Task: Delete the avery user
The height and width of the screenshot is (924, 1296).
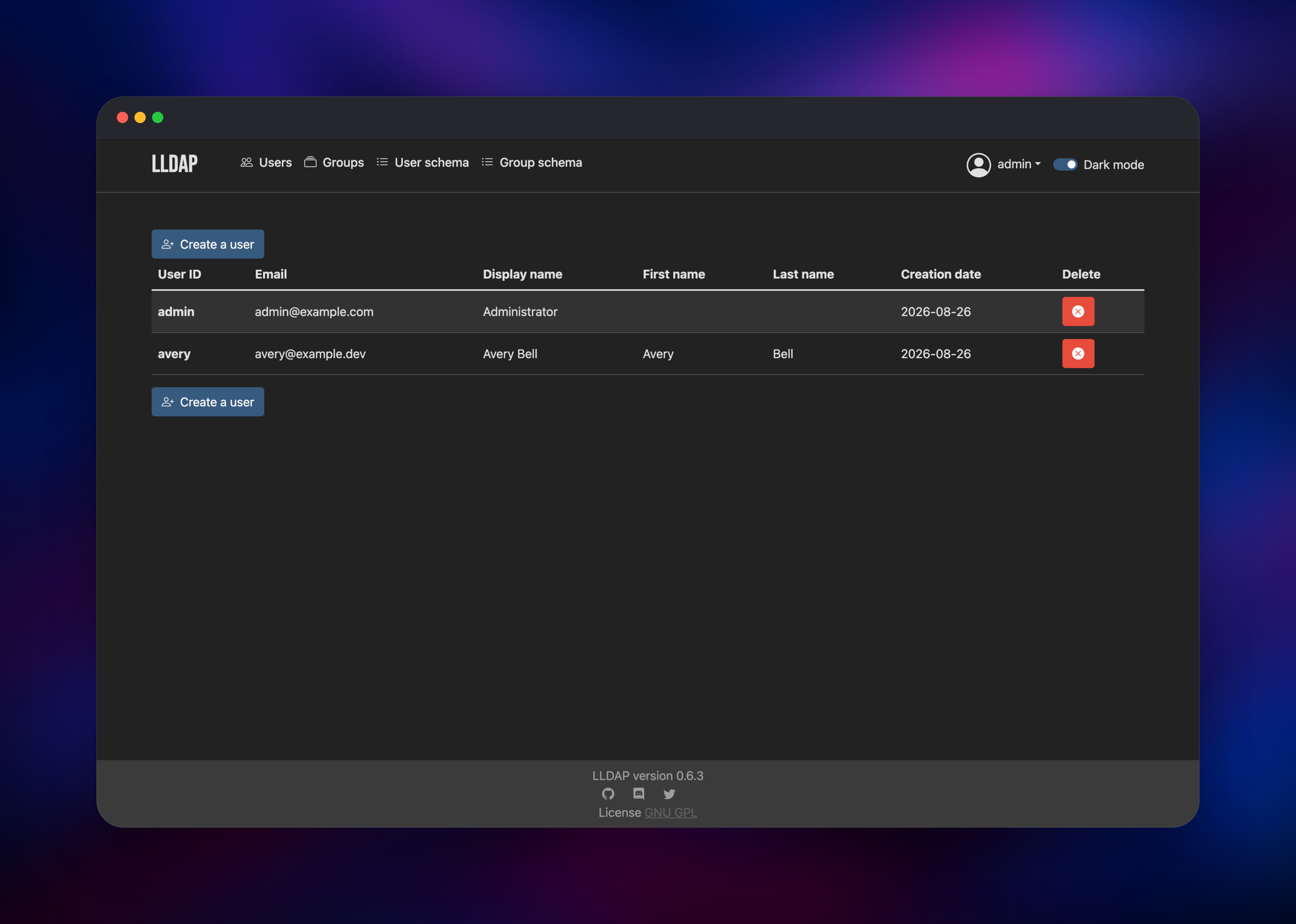Action: [x=1078, y=353]
